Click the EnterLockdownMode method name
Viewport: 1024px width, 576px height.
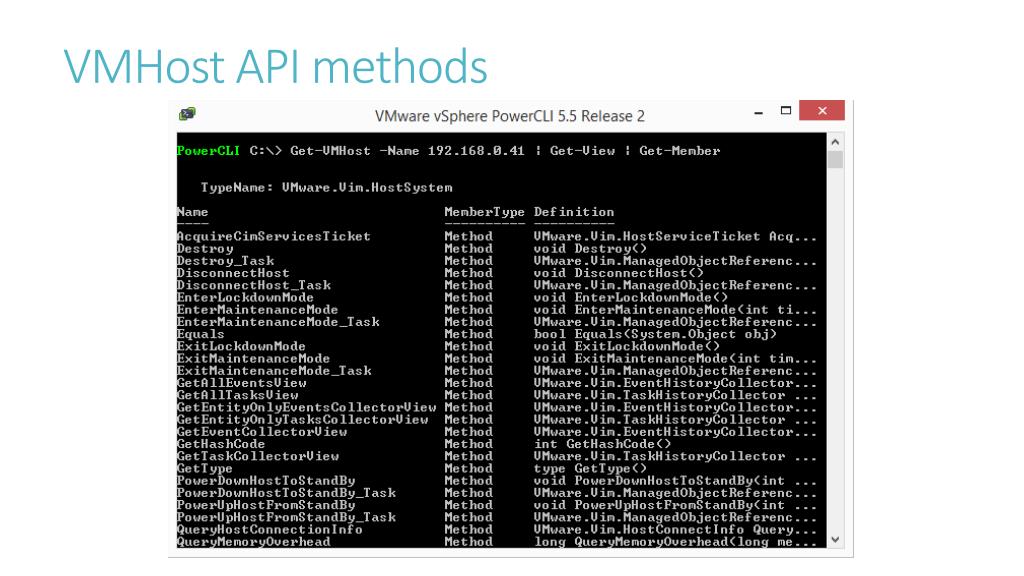[246, 298]
